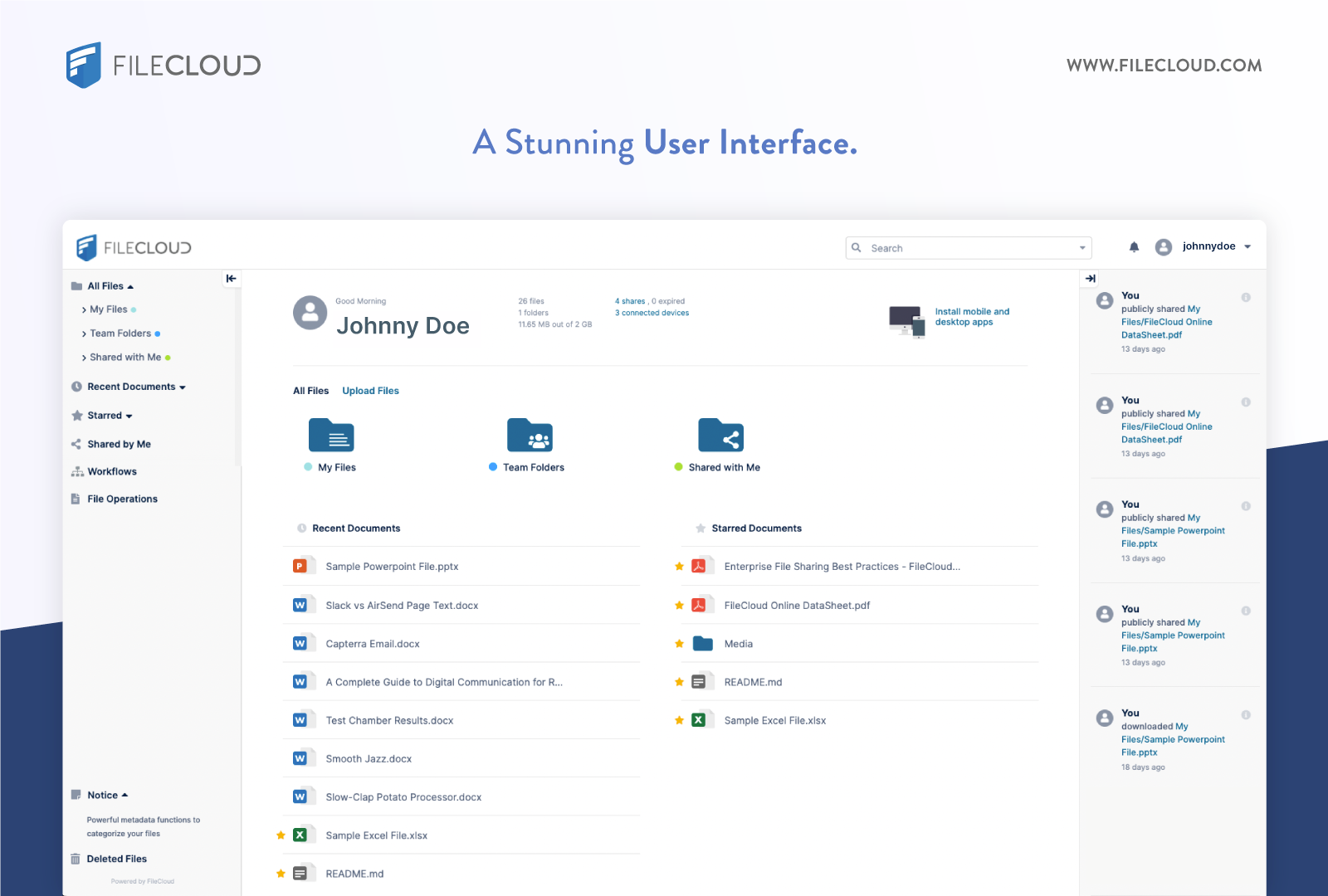
Task: Switch to the Upload Files tab
Action: click(370, 390)
